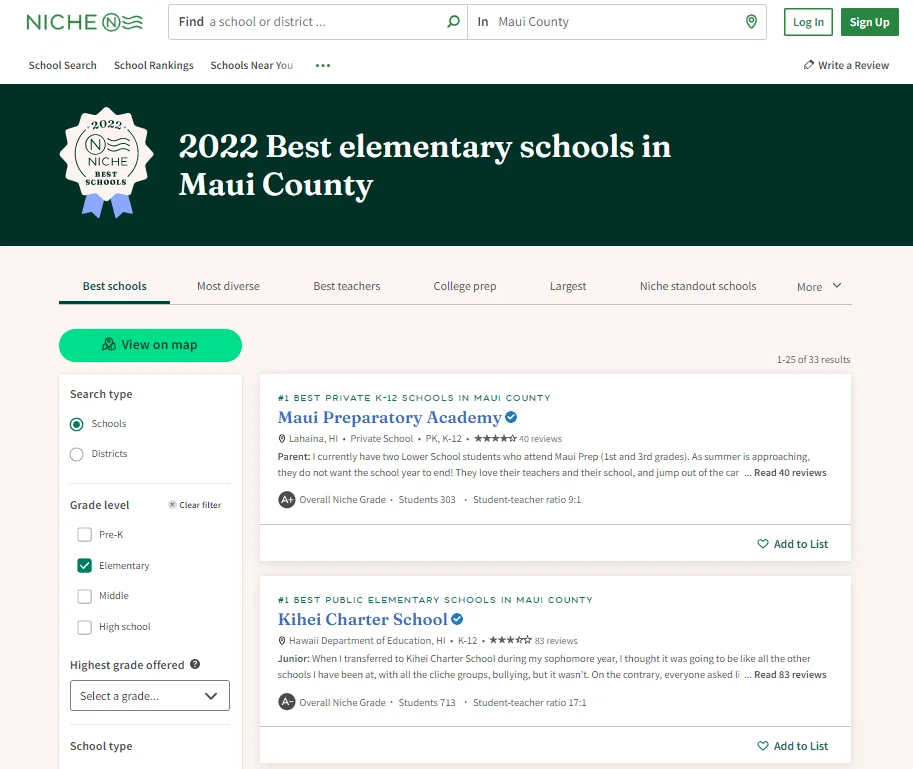Open the three-dot more navigation menu

point(323,65)
